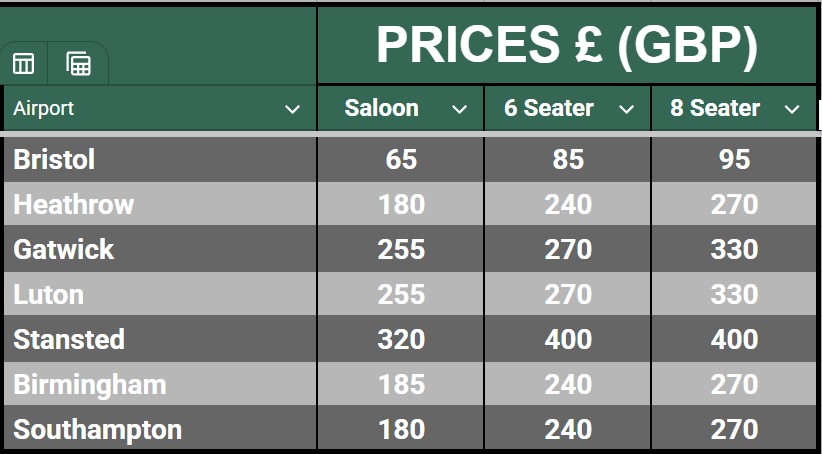Select the PRICES £ (GBP) title header
Image resolution: width=822 pixels, height=454 pixels.
coord(566,46)
